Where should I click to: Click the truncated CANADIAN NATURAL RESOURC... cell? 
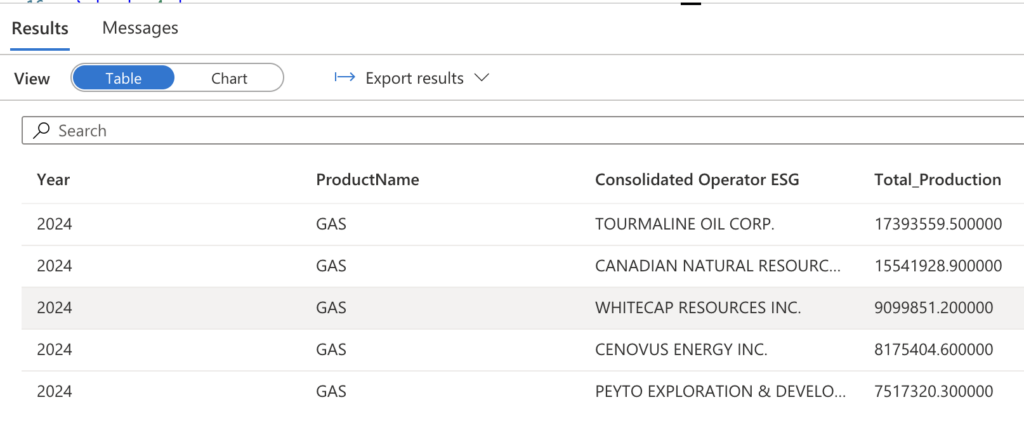717,267
